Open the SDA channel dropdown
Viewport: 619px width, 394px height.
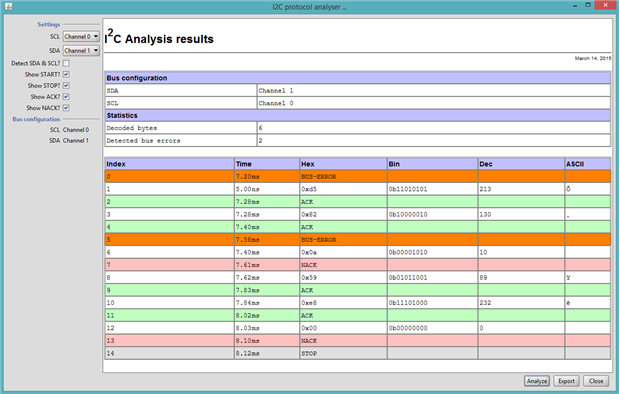pyautogui.click(x=81, y=51)
